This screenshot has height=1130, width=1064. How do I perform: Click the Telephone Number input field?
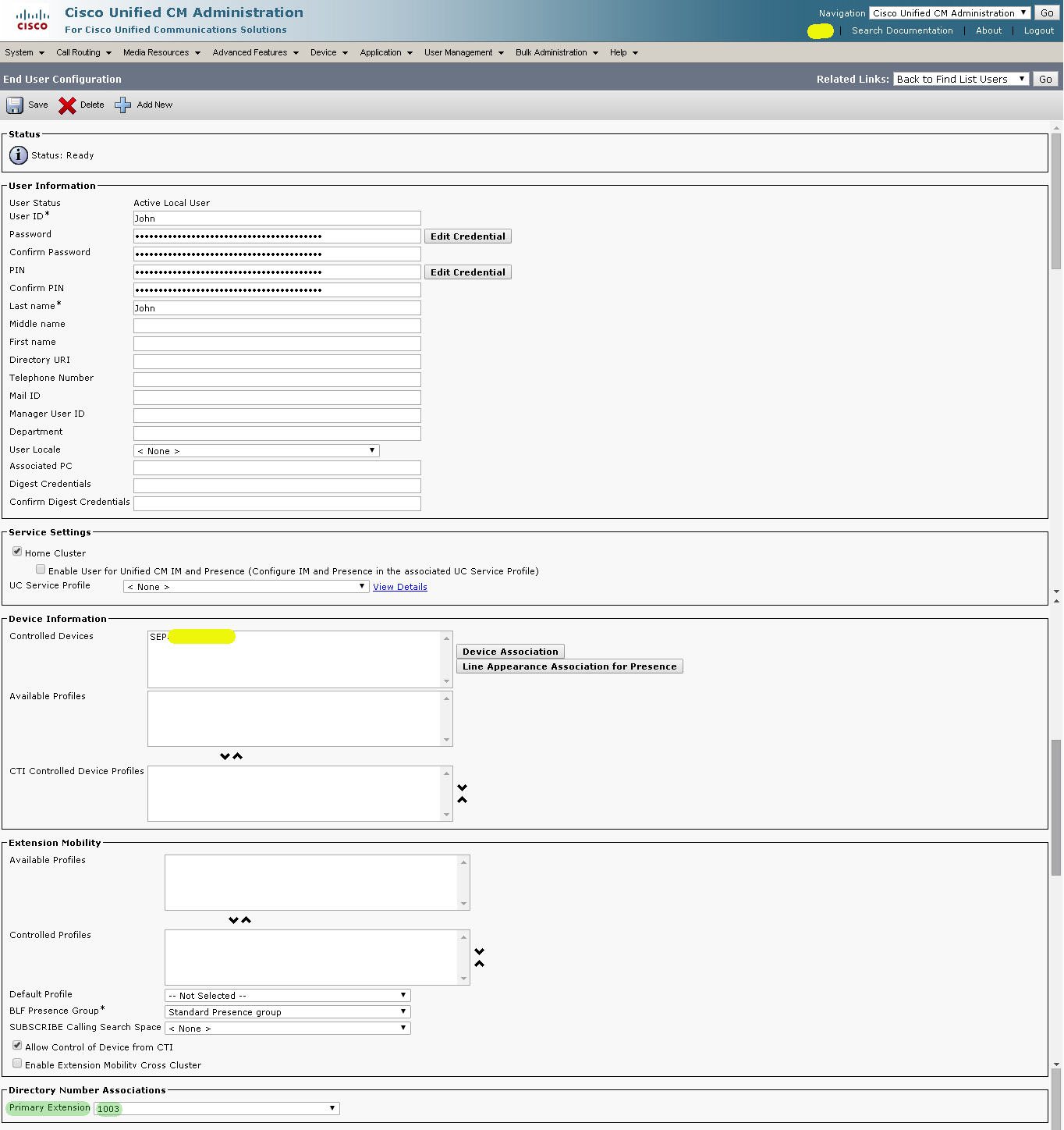tap(277, 380)
